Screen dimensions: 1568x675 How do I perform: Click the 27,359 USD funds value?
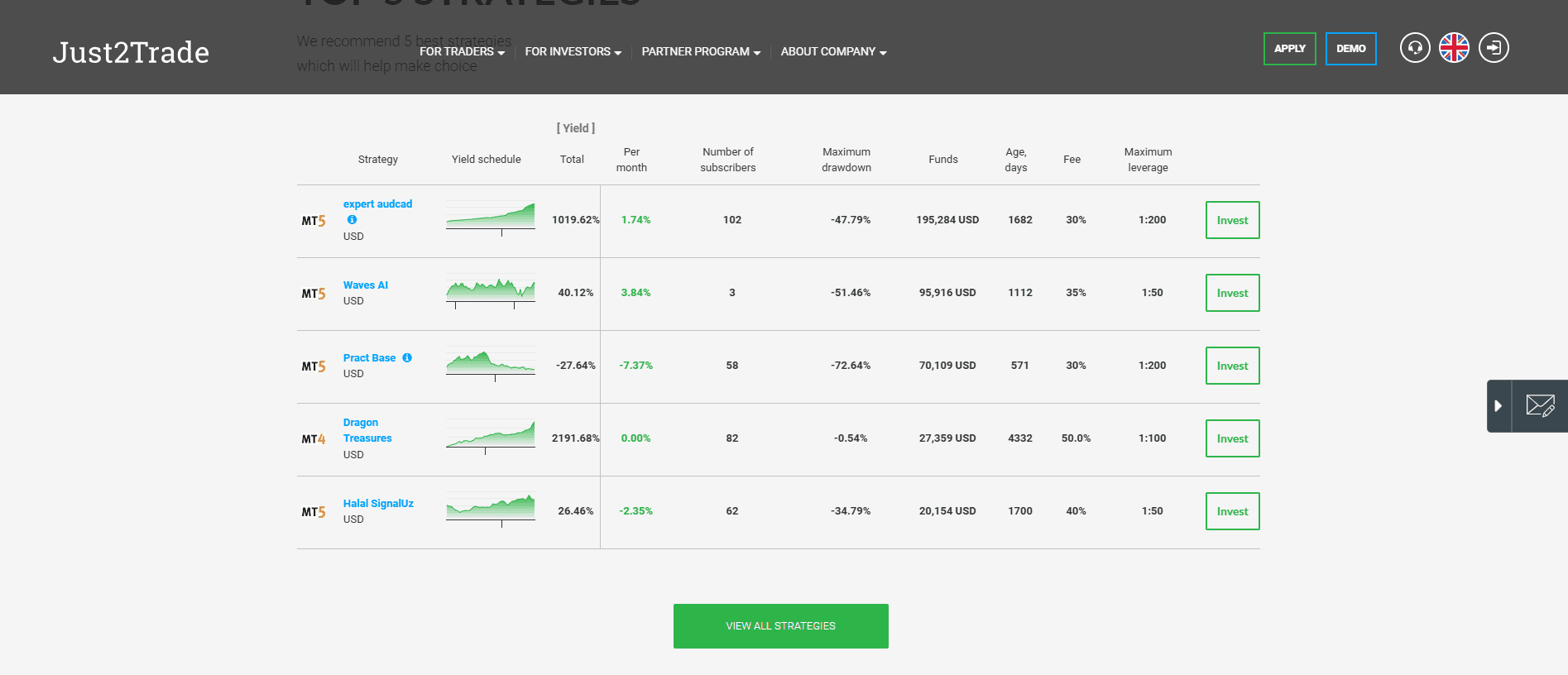click(x=947, y=438)
